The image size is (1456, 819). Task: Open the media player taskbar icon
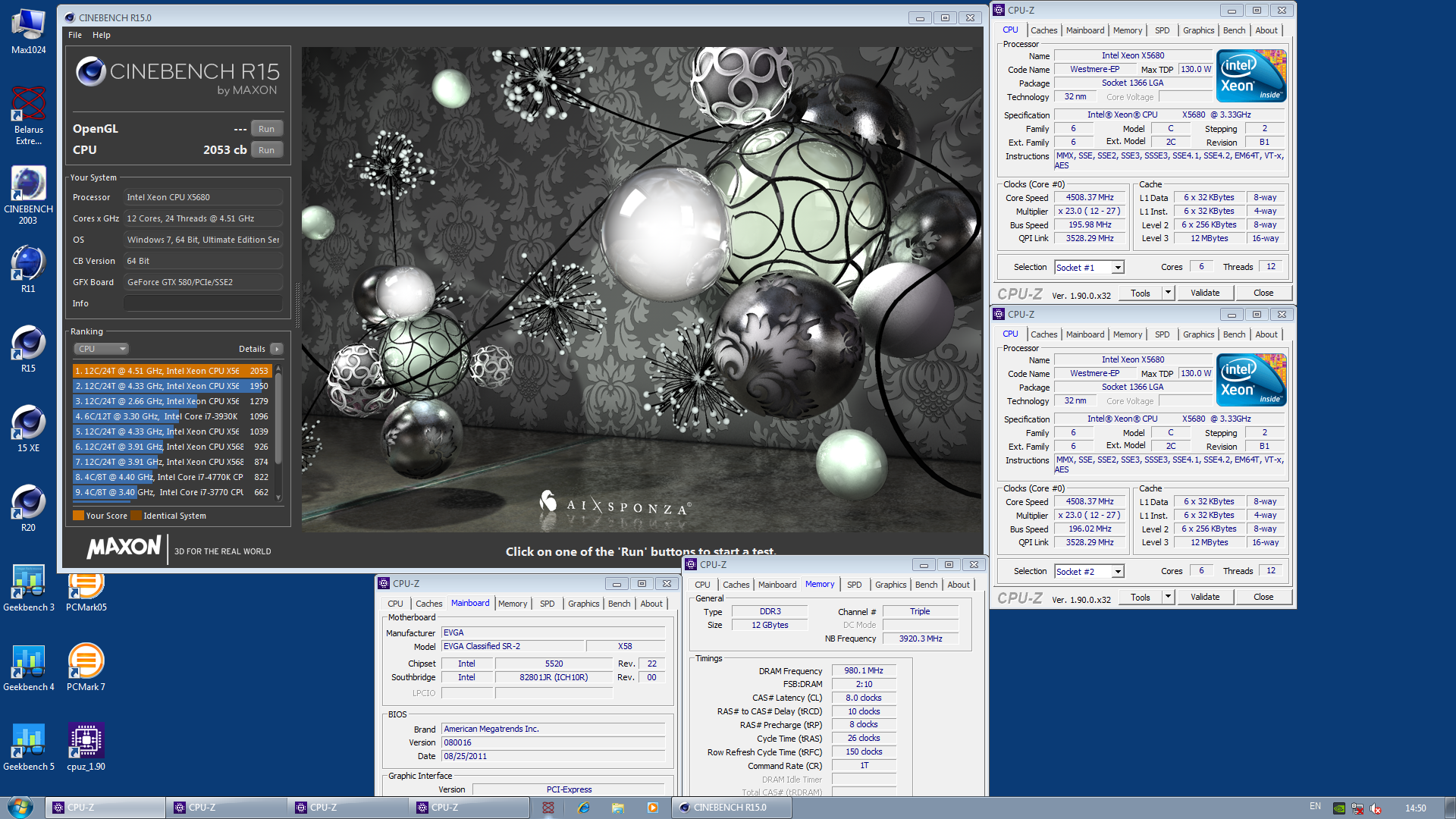click(652, 808)
